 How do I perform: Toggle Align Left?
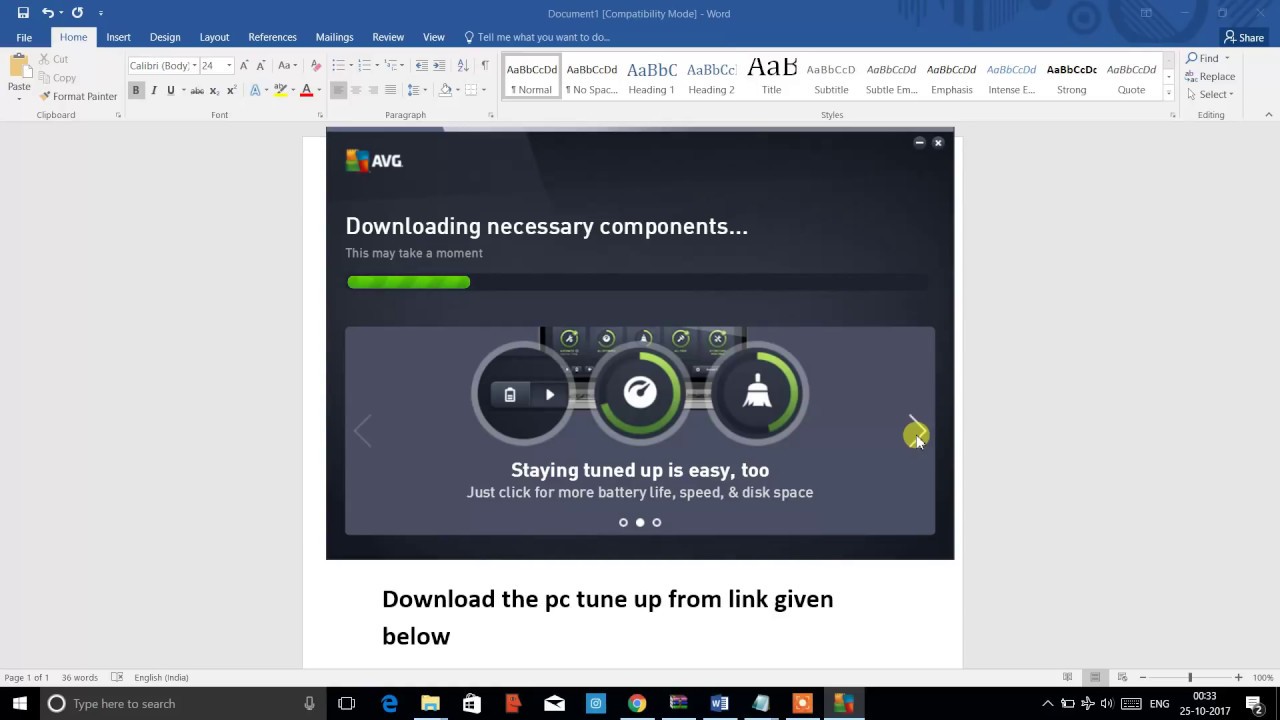click(x=338, y=90)
